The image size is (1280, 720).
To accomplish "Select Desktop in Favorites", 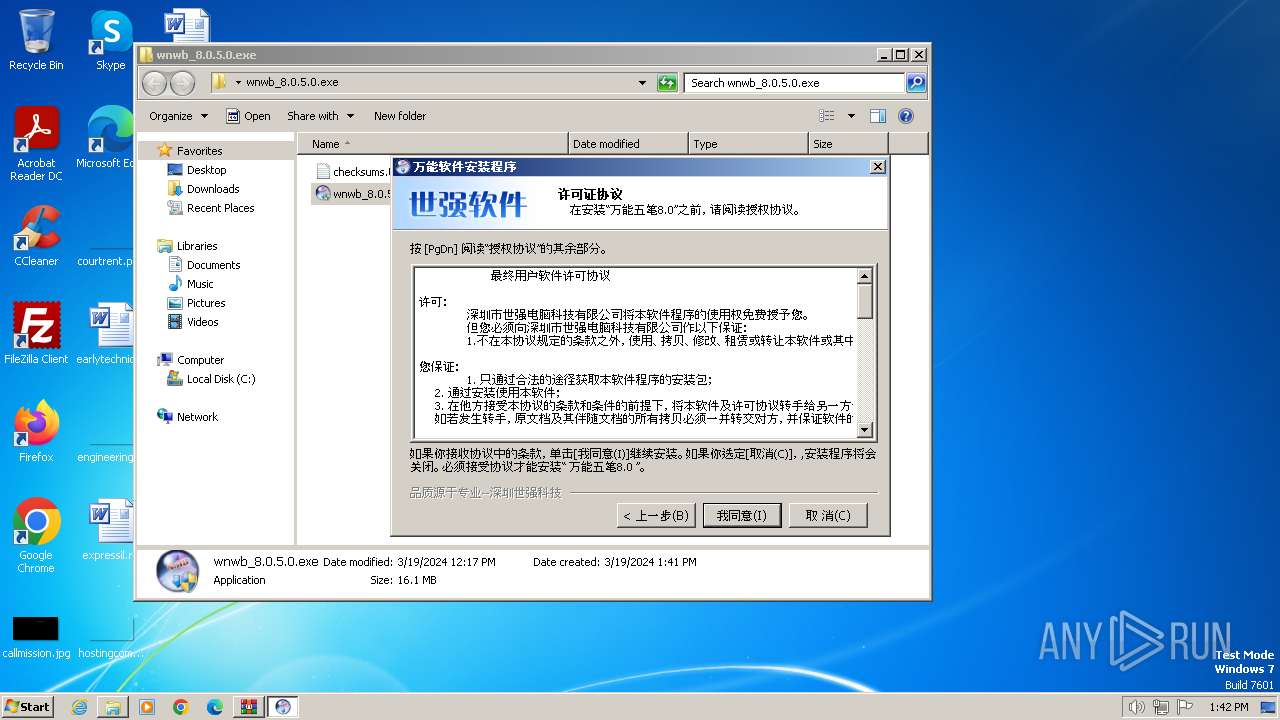I will click(x=206, y=170).
